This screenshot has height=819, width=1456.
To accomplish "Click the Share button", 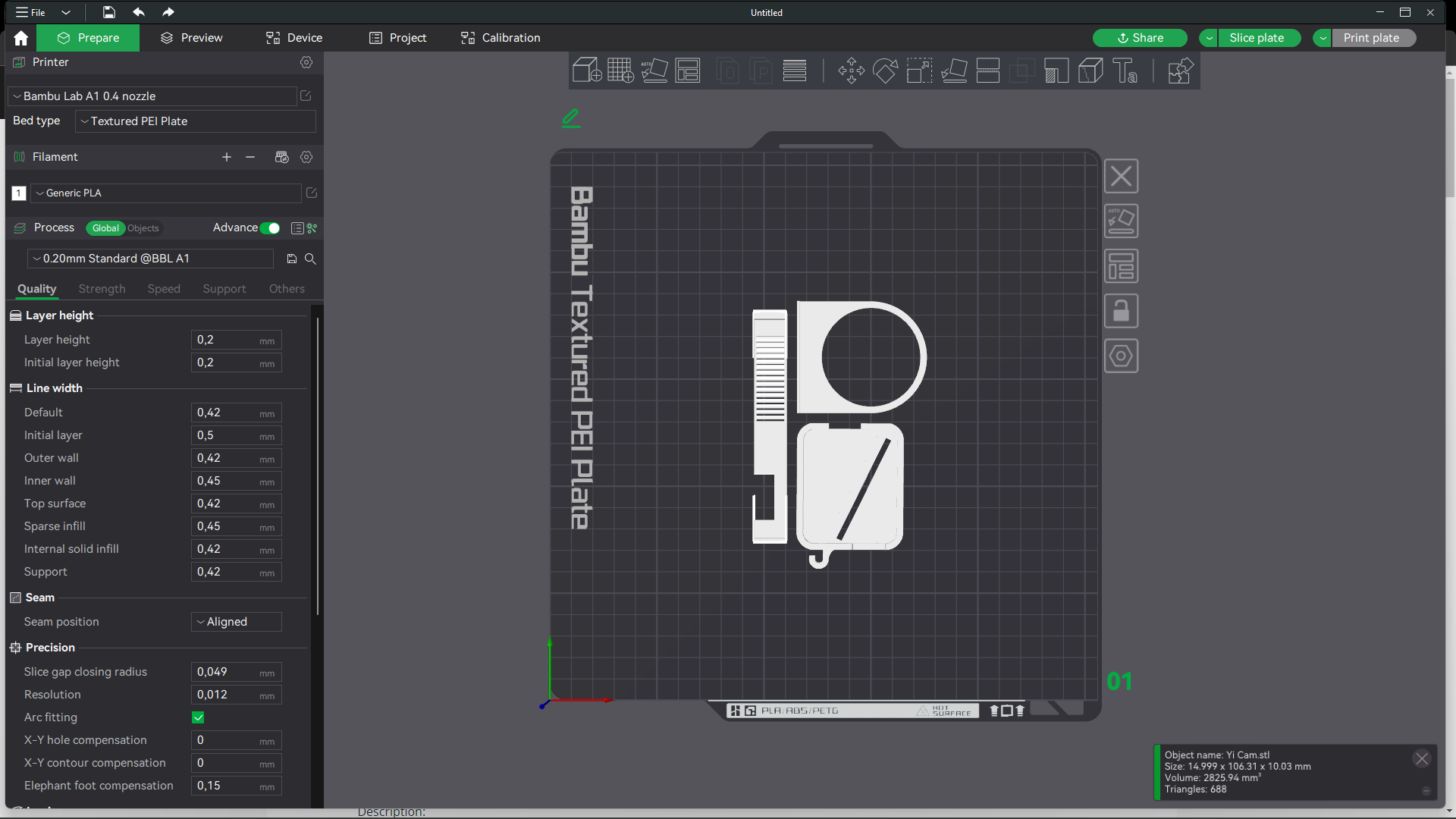I will 1140,38.
